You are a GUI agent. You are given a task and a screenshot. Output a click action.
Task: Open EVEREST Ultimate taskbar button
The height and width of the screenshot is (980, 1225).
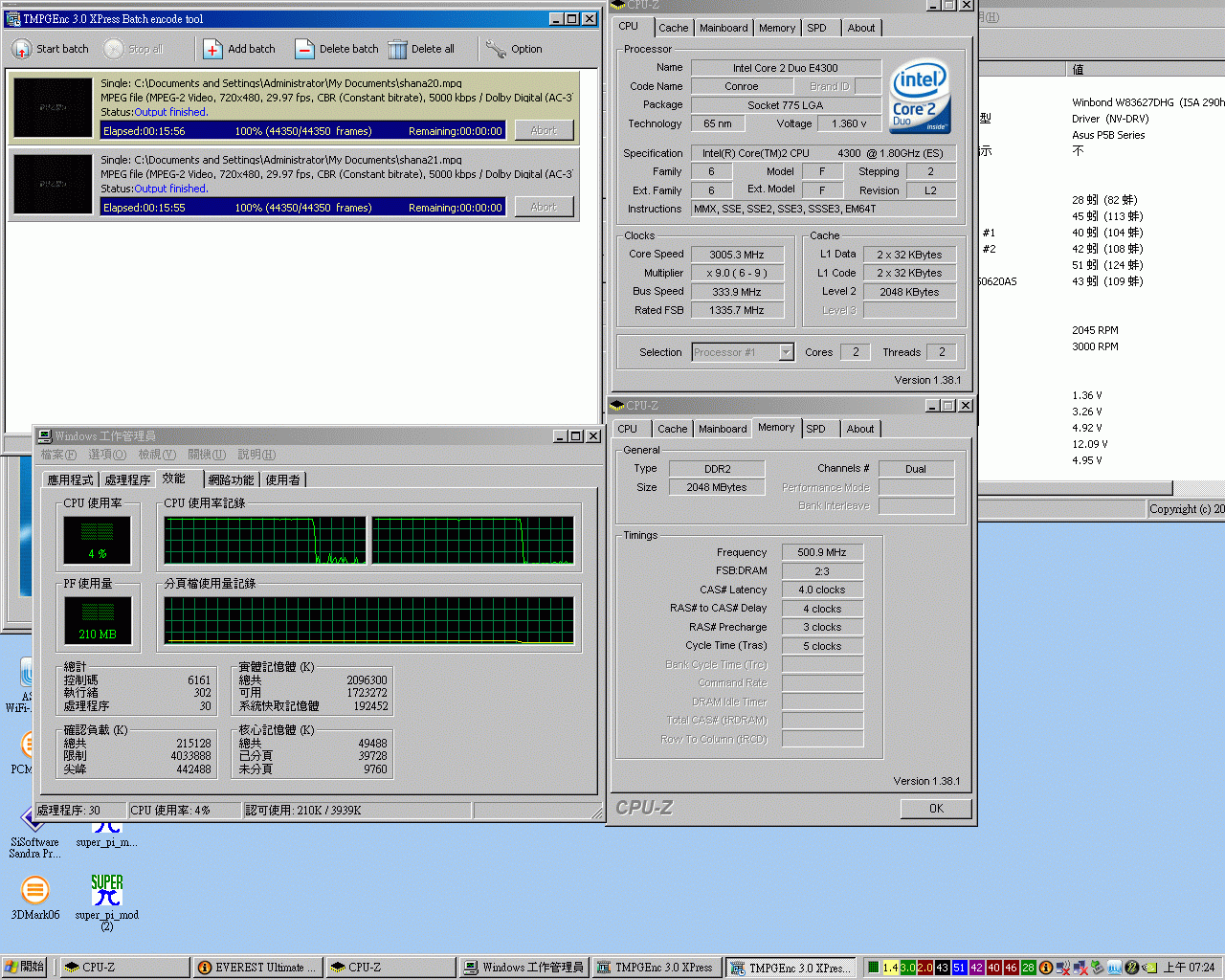click(x=256, y=968)
